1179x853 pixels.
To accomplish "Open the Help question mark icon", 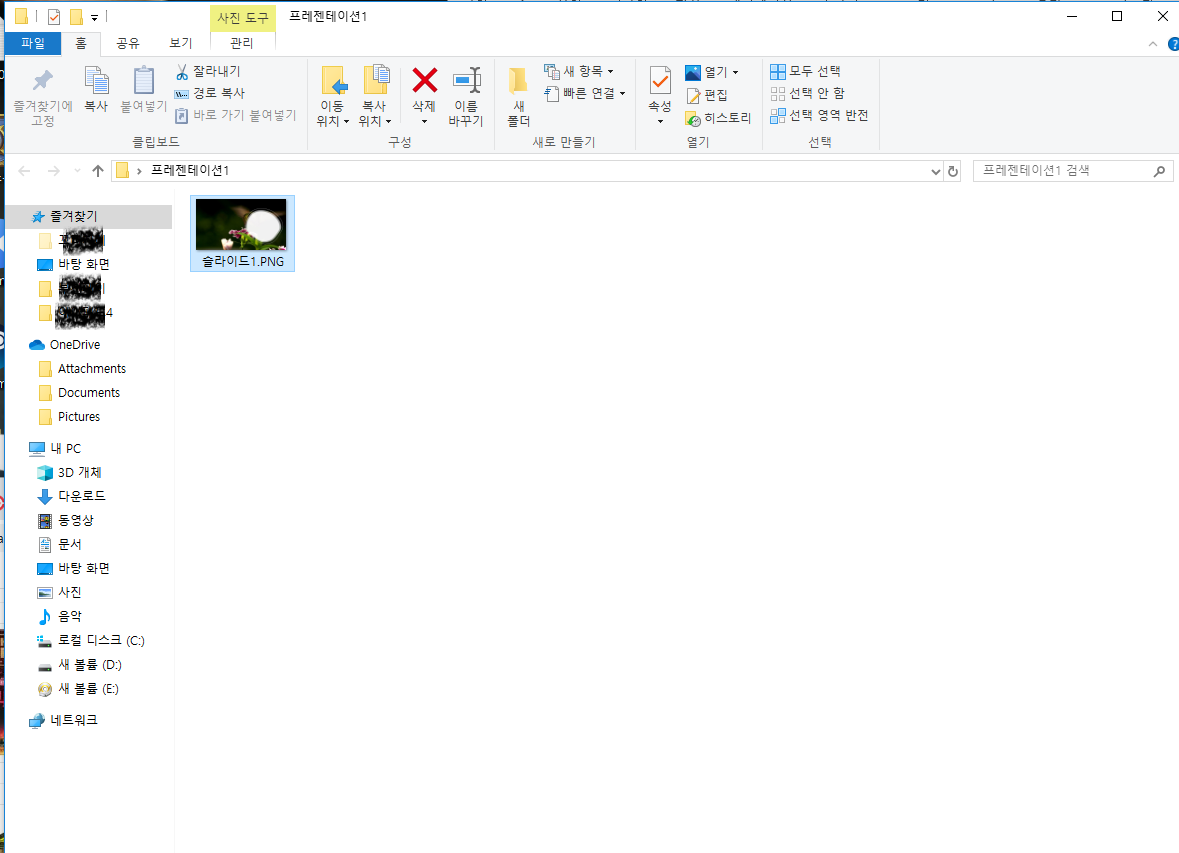I will coord(1174,44).
